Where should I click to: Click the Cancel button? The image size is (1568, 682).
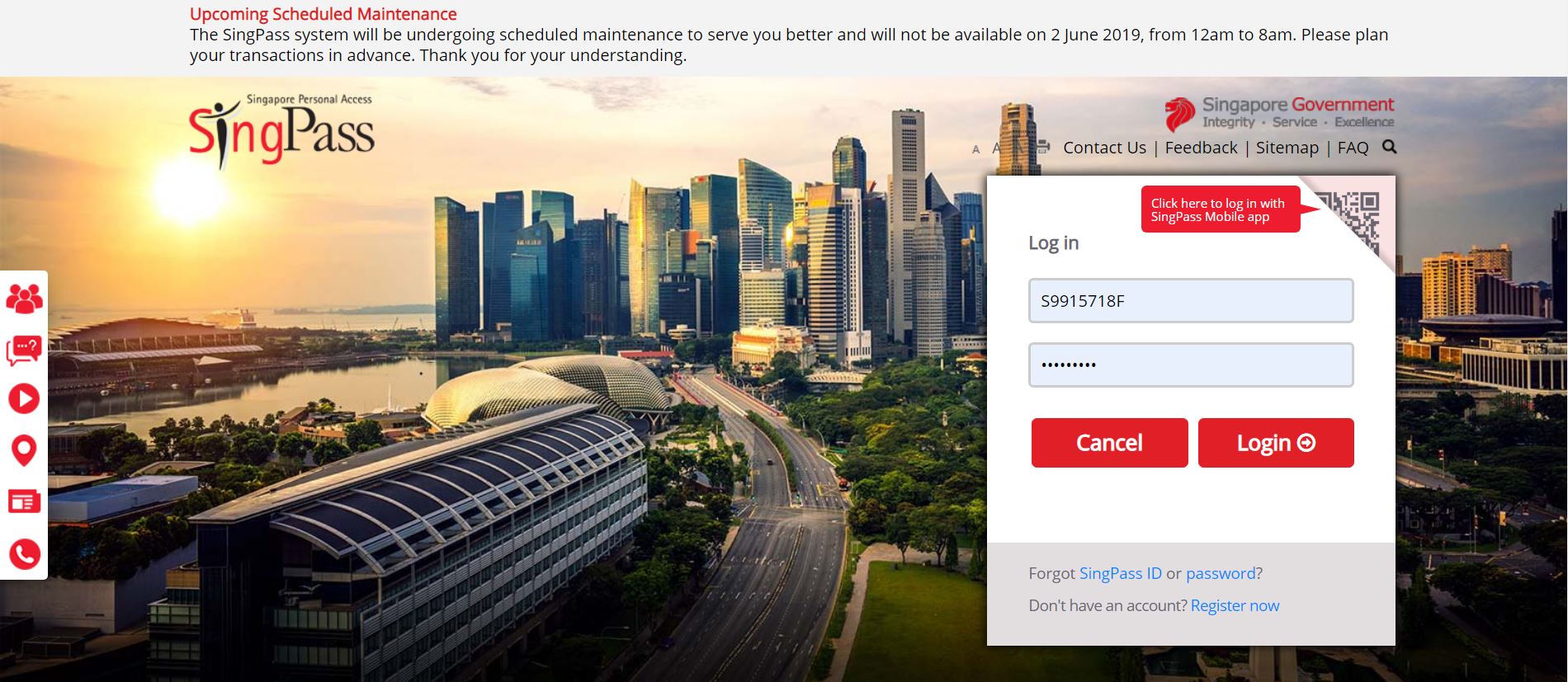coord(1109,443)
